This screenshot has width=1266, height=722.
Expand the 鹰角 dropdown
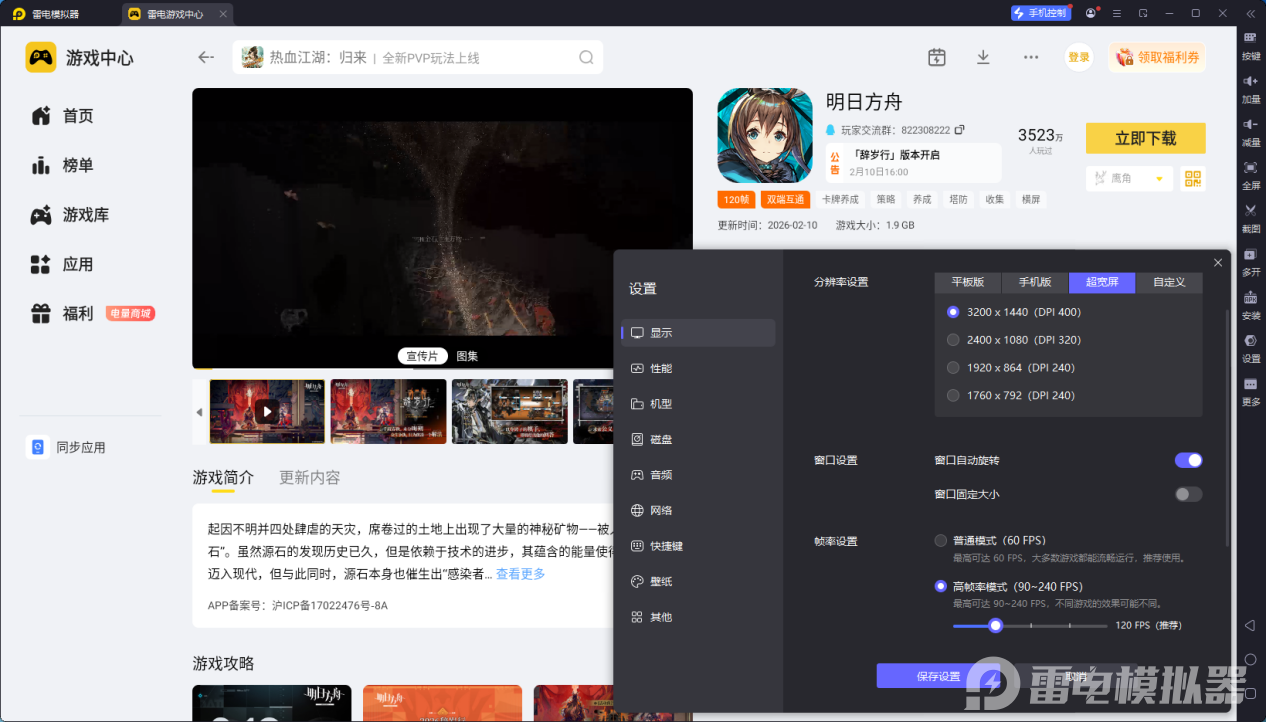pos(1159,179)
